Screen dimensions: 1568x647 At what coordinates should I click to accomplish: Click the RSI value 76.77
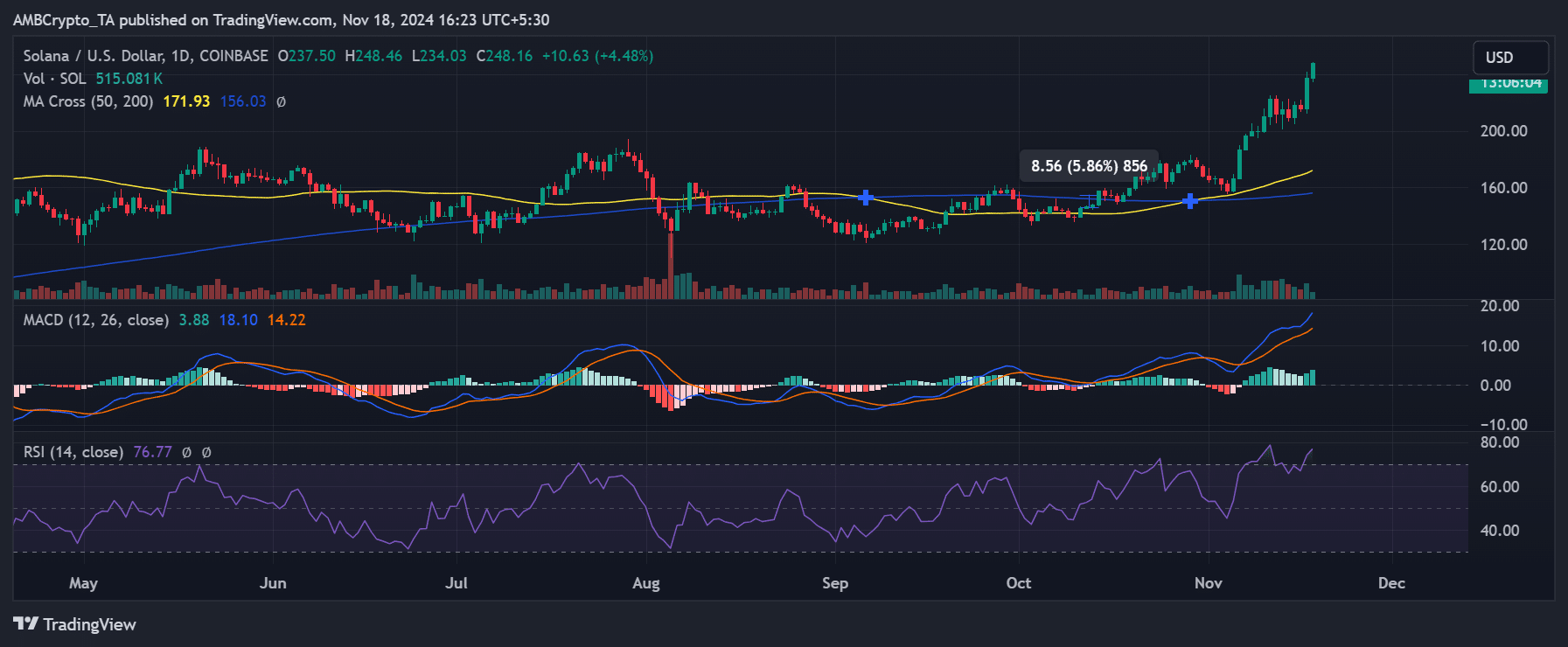point(153,452)
